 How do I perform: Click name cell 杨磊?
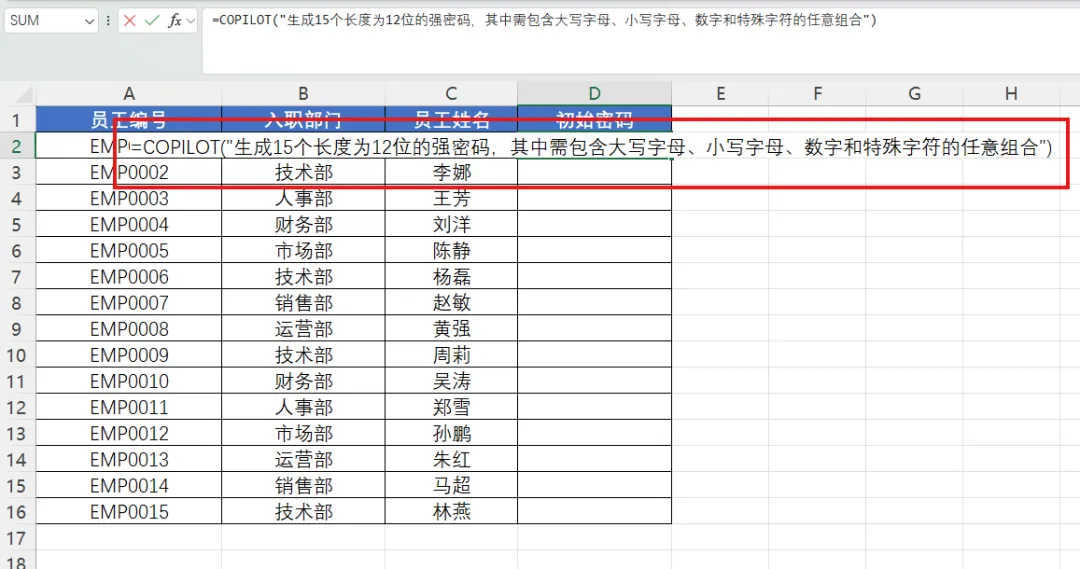pyautogui.click(x=451, y=277)
